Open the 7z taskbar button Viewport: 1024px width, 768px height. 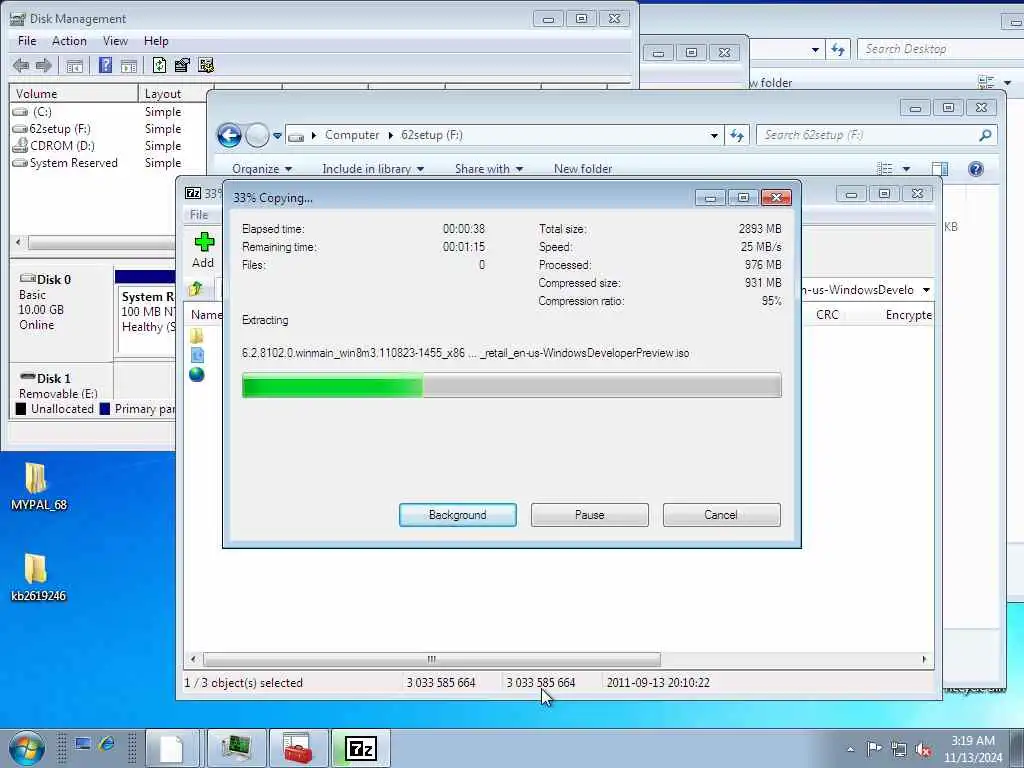pos(360,748)
